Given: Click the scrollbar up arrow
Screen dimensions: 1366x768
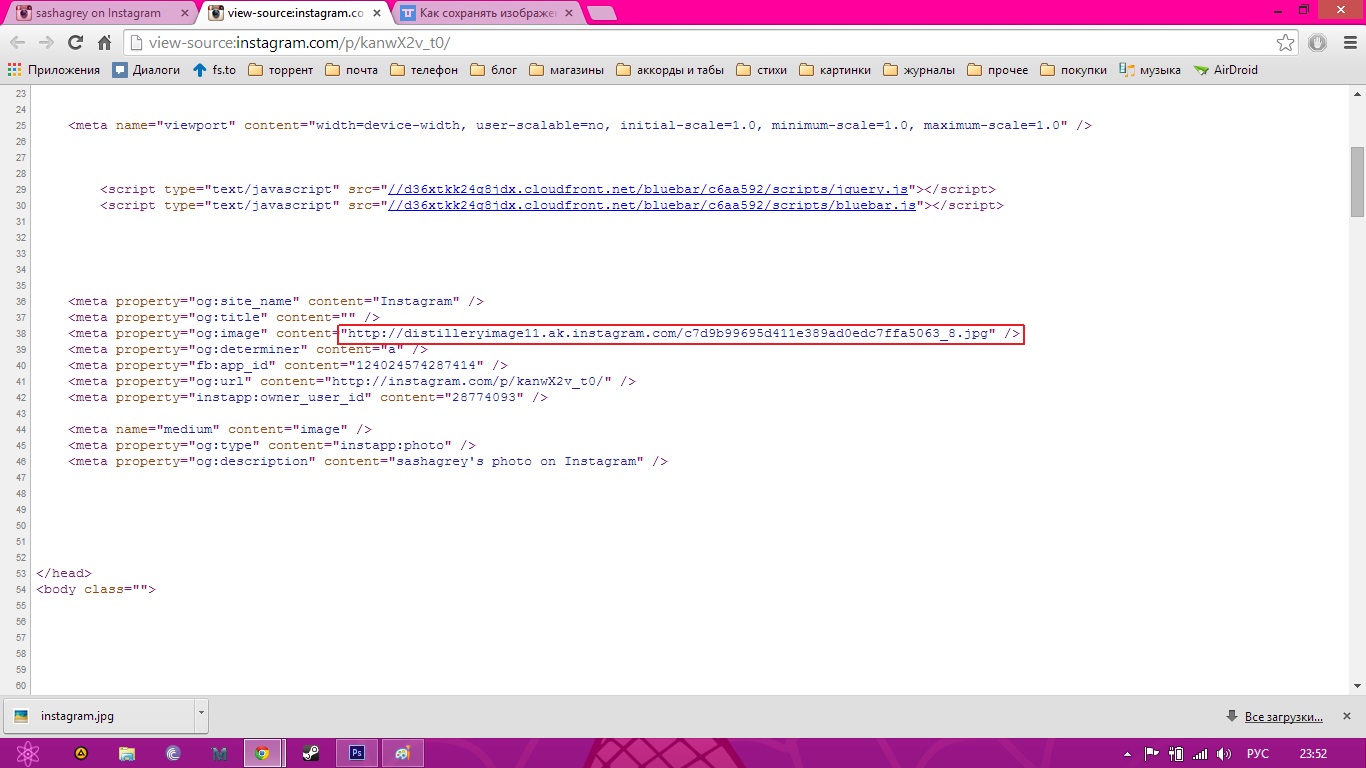Looking at the screenshot, I should (x=1357, y=92).
